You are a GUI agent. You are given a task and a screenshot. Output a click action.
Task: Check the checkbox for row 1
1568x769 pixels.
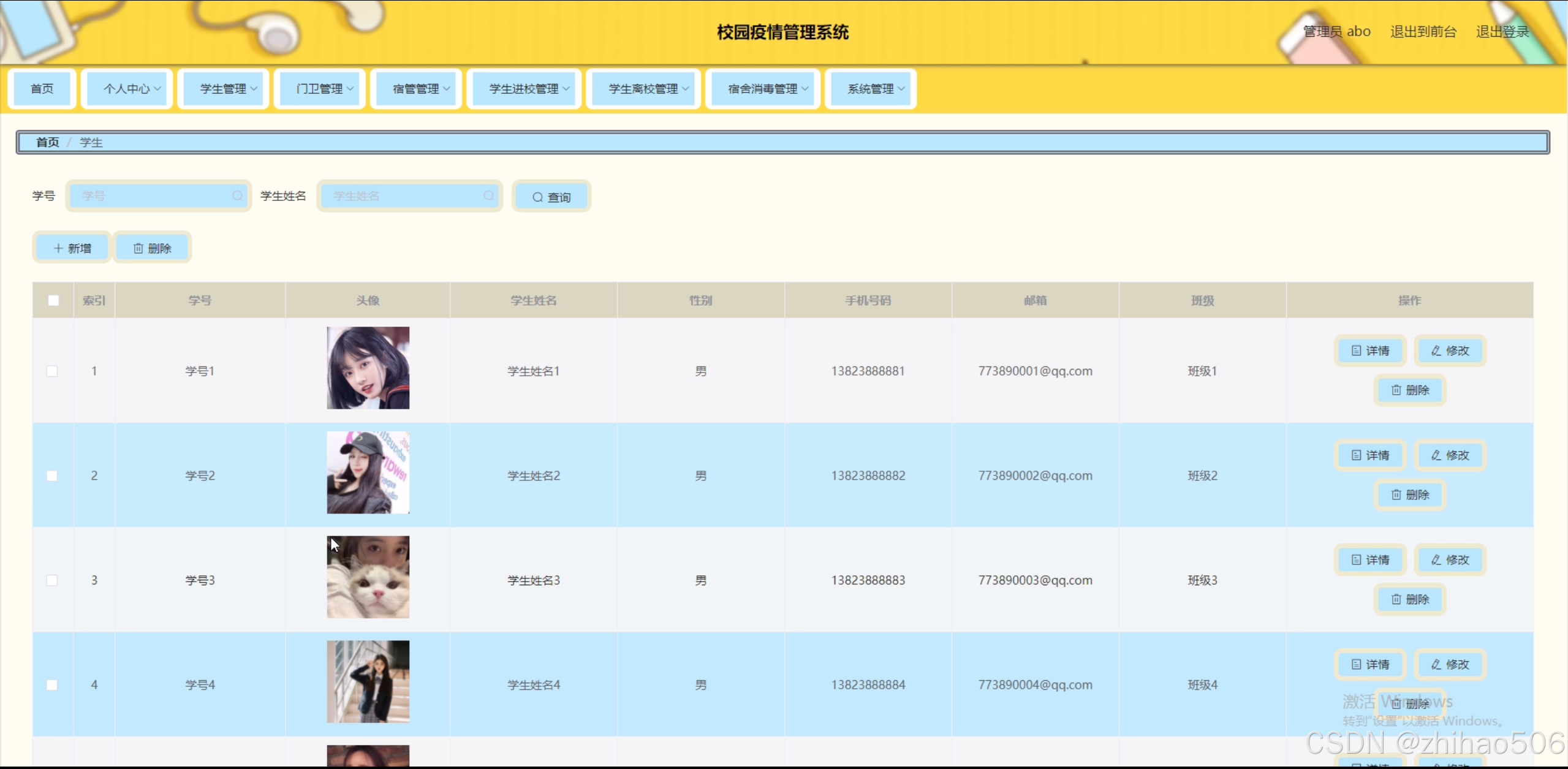[x=52, y=371]
